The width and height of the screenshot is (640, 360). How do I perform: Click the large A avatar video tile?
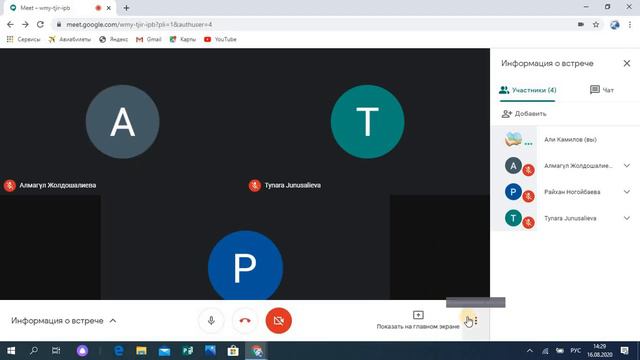point(122,122)
